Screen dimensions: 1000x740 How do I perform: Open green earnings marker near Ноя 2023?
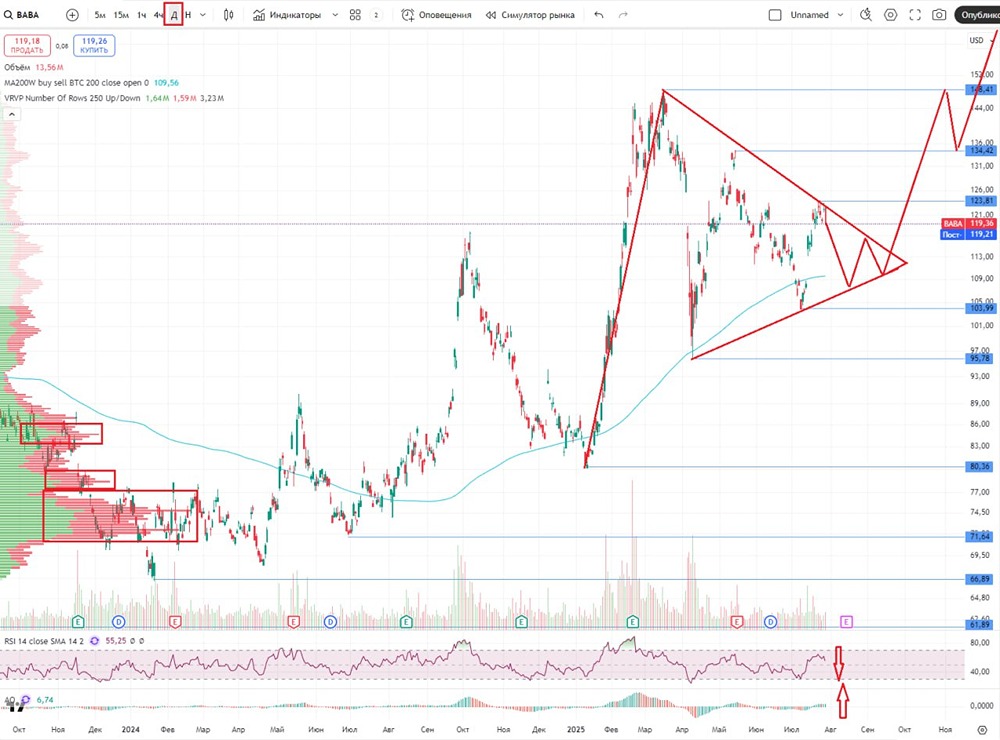(x=78, y=621)
